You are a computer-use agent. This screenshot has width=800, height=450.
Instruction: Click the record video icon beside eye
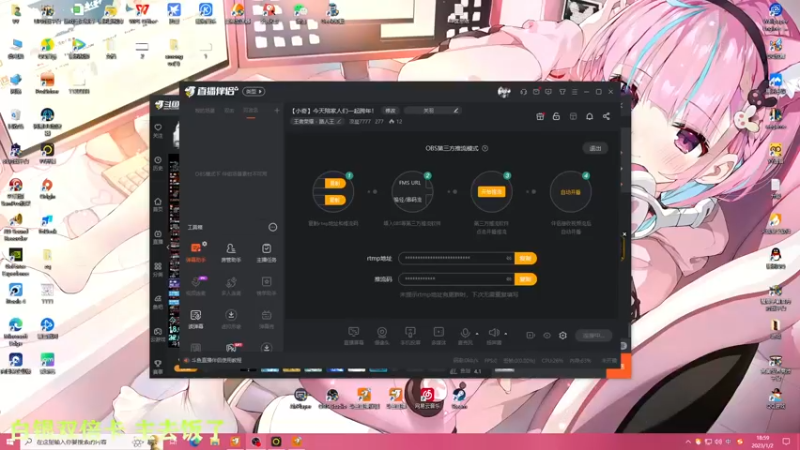tap(531, 335)
